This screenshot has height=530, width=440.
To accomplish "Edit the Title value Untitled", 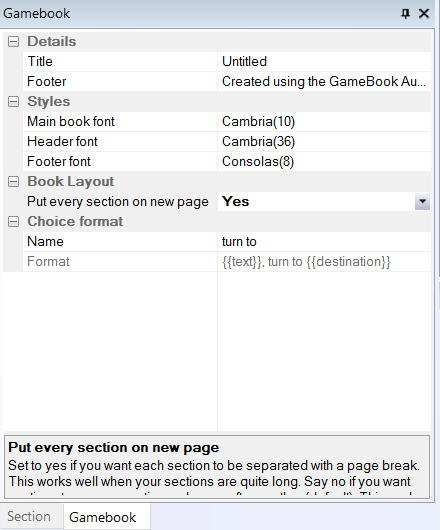I will click(324, 62).
